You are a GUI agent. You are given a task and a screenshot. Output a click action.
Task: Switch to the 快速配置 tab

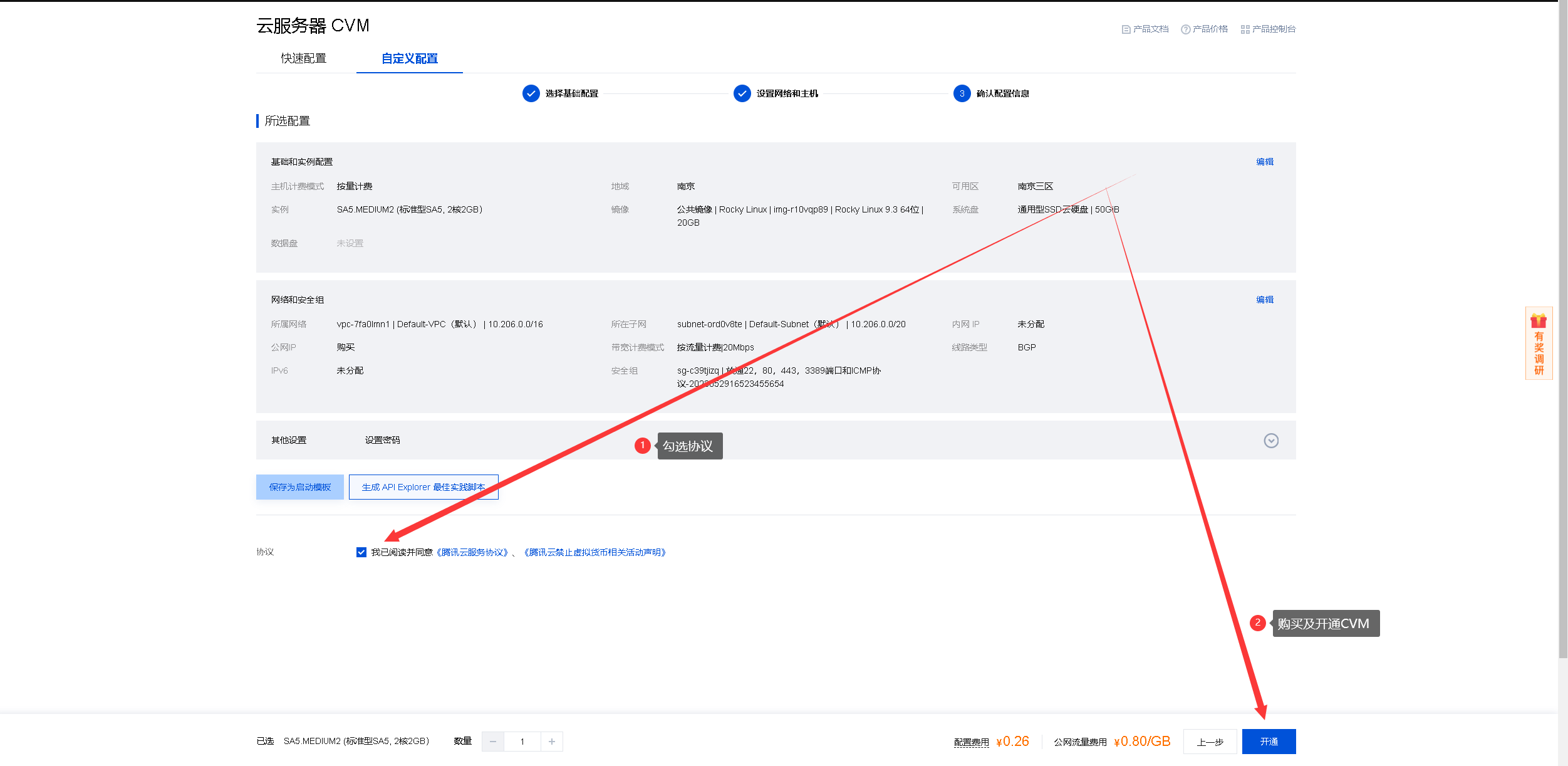point(303,58)
